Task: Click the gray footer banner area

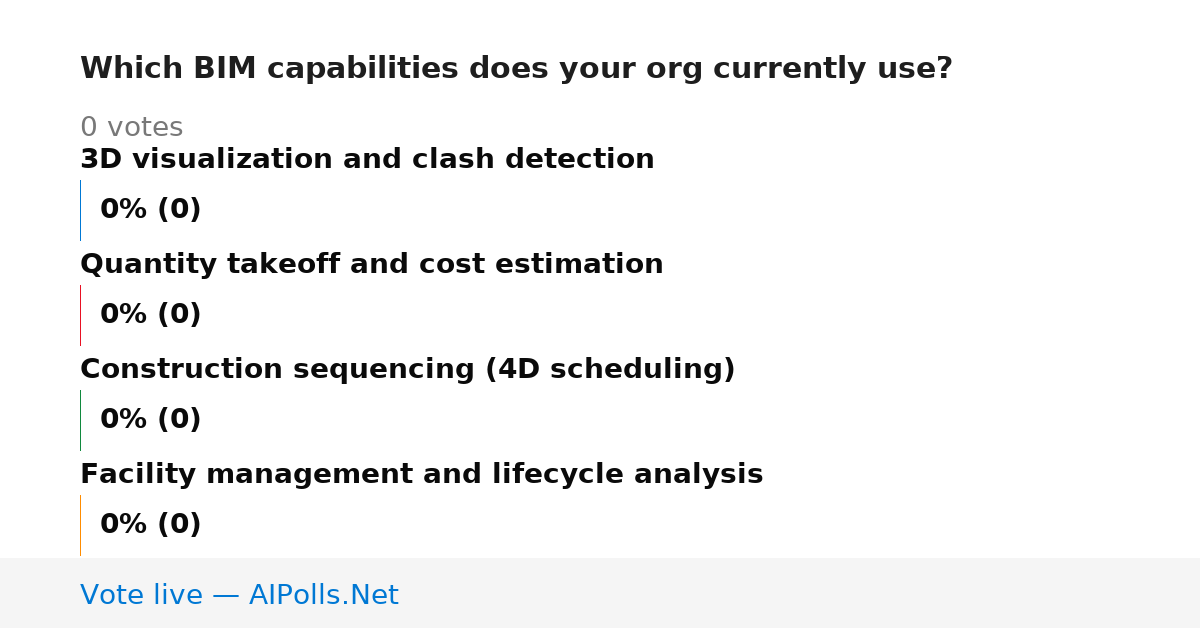Action: pyautogui.click(x=600, y=593)
